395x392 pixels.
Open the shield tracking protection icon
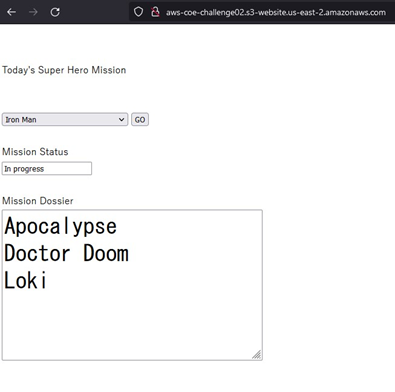click(x=138, y=12)
